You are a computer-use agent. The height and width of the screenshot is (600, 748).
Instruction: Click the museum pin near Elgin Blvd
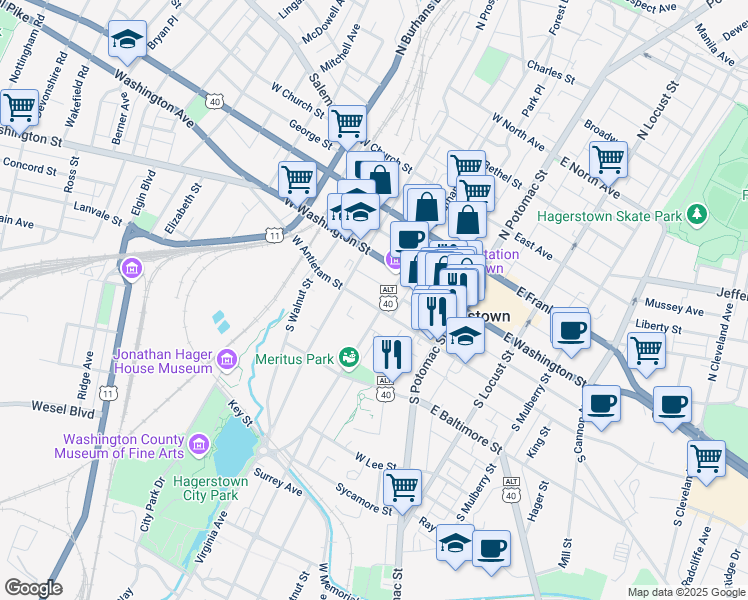click(x=132, y=270)
